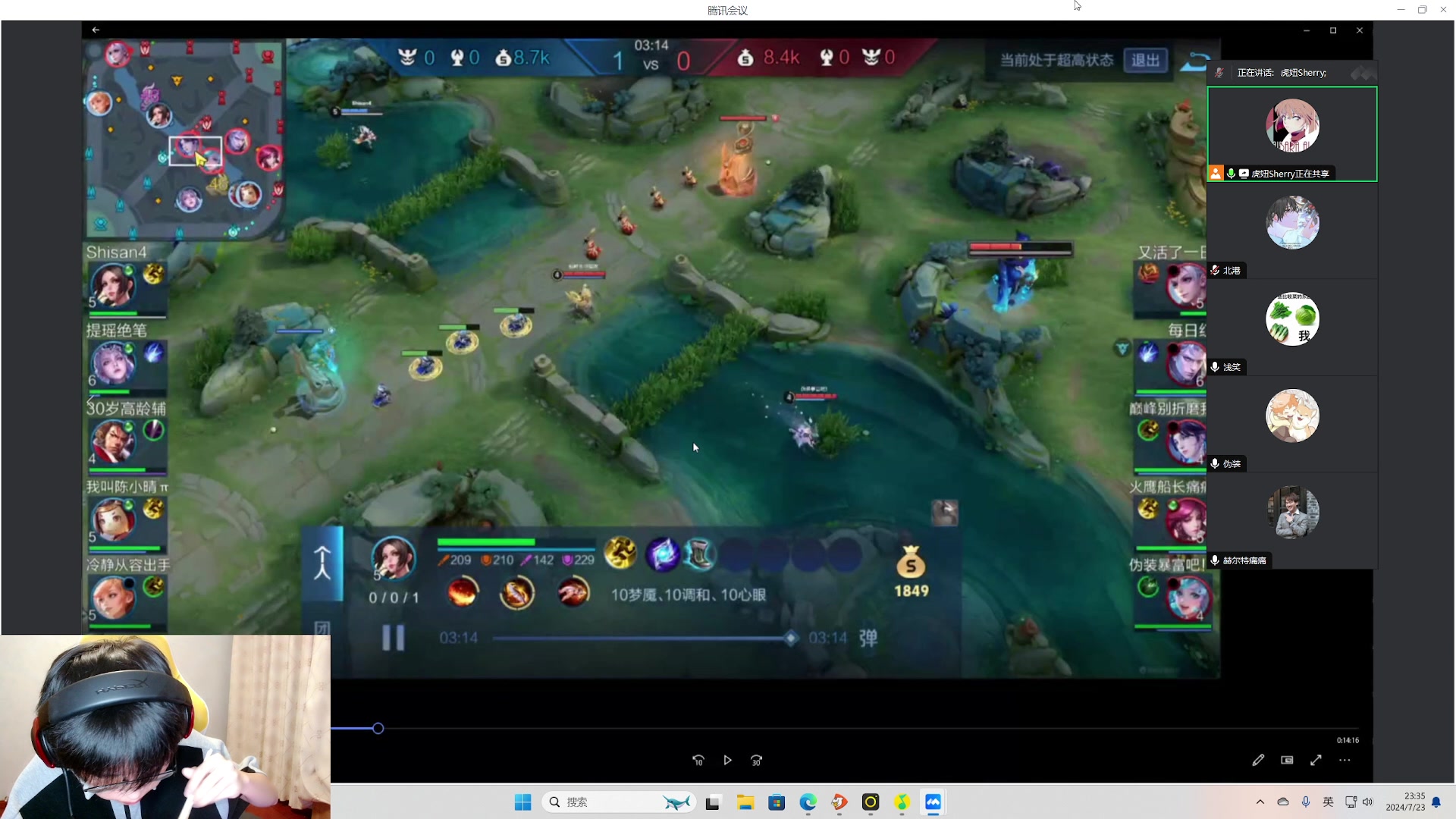
Task: Click the purple crystal equipment icon
Action: [661, 554]
